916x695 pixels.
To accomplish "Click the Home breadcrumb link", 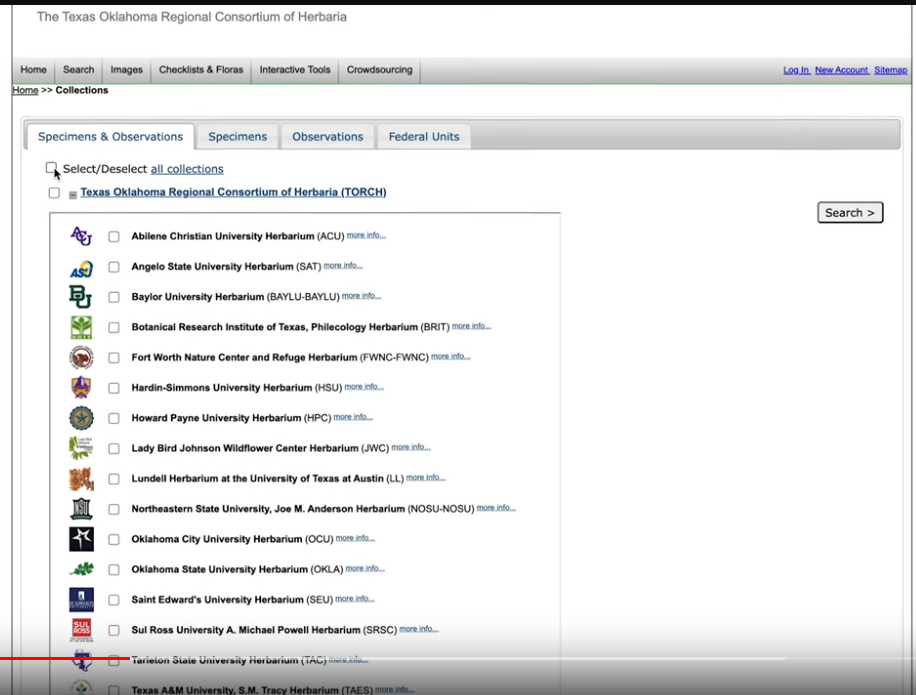I will coord(25,90).
